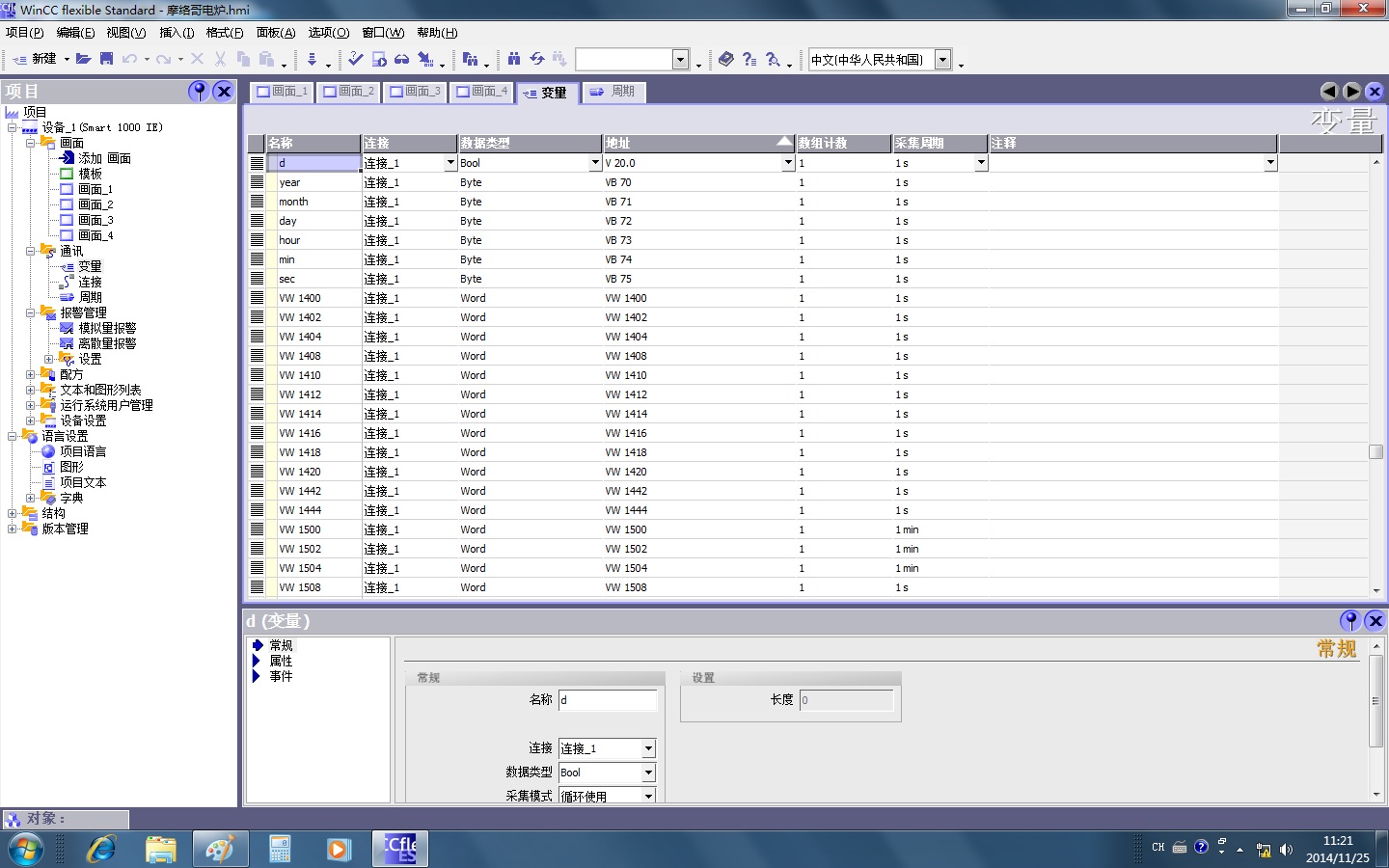This screenshot has width=1389, height=868.
Task: Open the 新建 new toolbar button
Action: pos(36,60)
